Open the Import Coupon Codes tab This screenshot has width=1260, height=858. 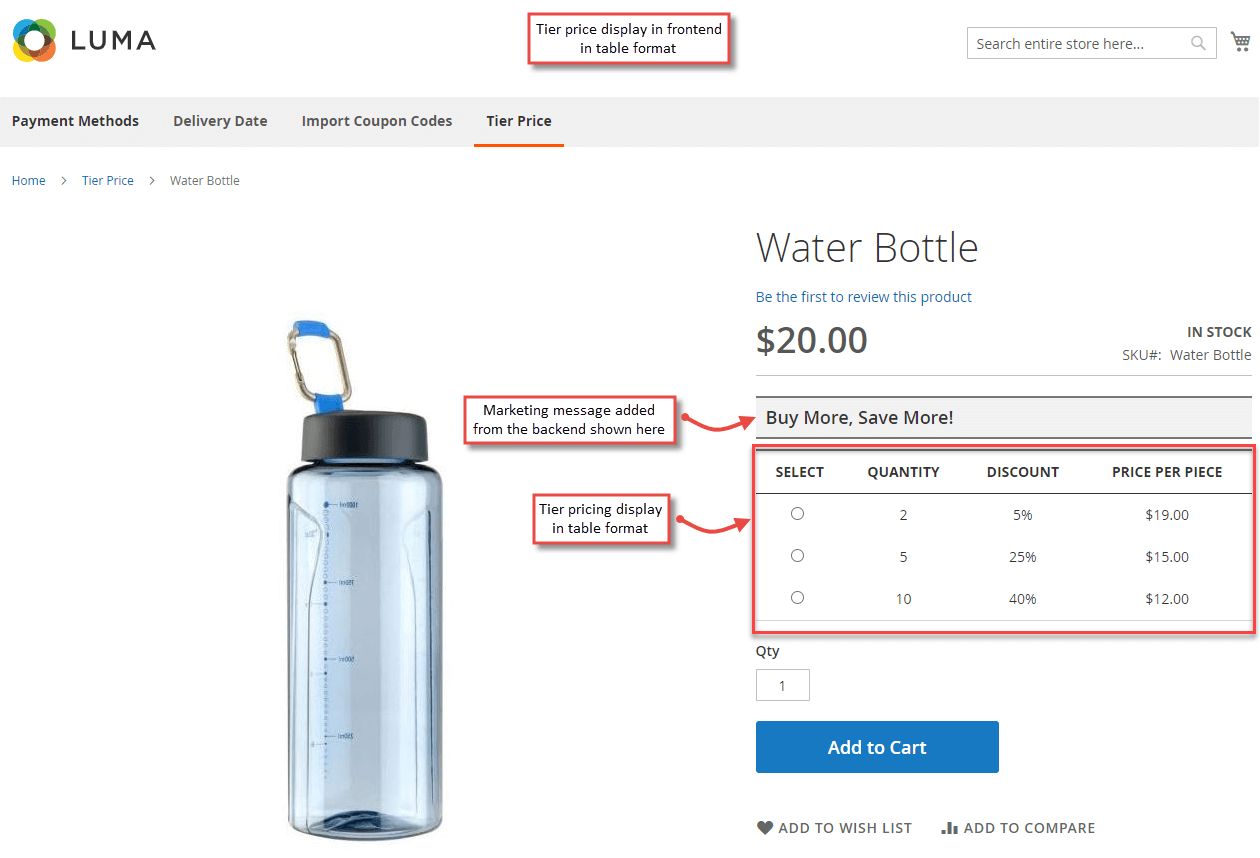click(x=377, y=120)
